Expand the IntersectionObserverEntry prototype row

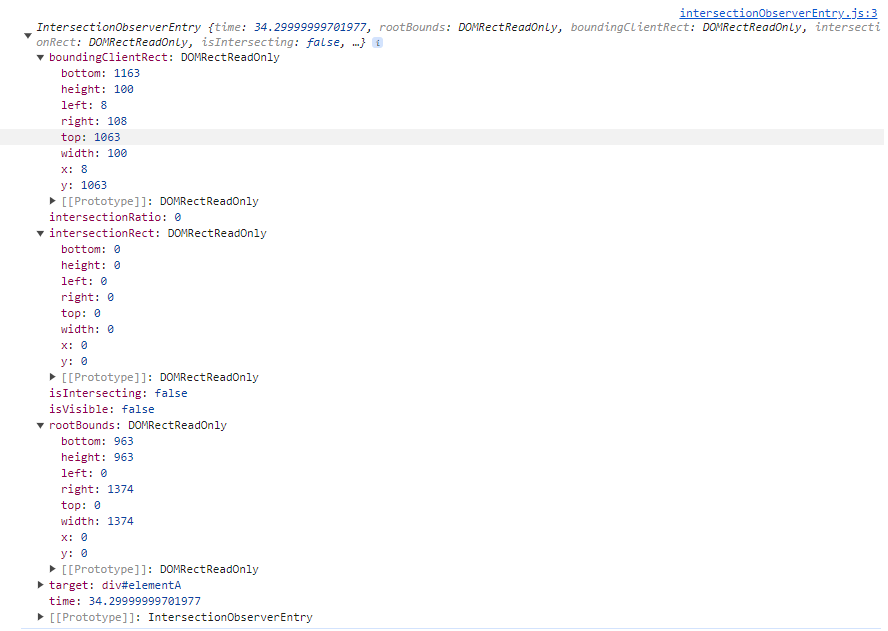pyautogui.click(x=40, y=617)
